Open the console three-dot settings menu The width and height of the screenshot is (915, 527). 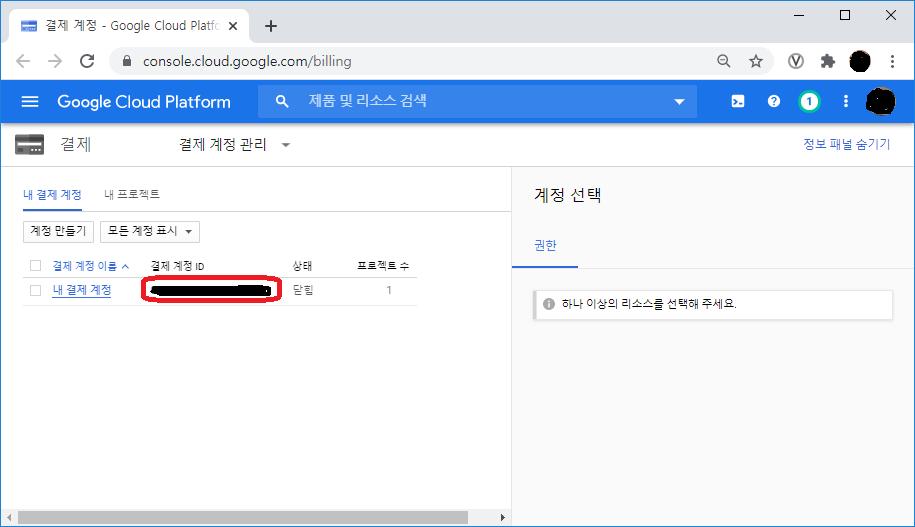click(x=846, y=102)
